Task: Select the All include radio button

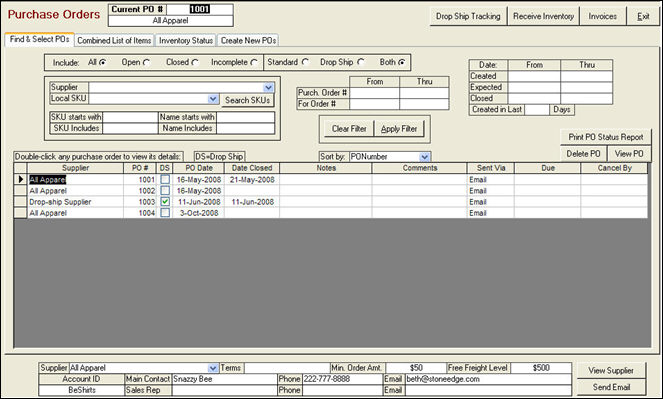Action: pos(103,63)
